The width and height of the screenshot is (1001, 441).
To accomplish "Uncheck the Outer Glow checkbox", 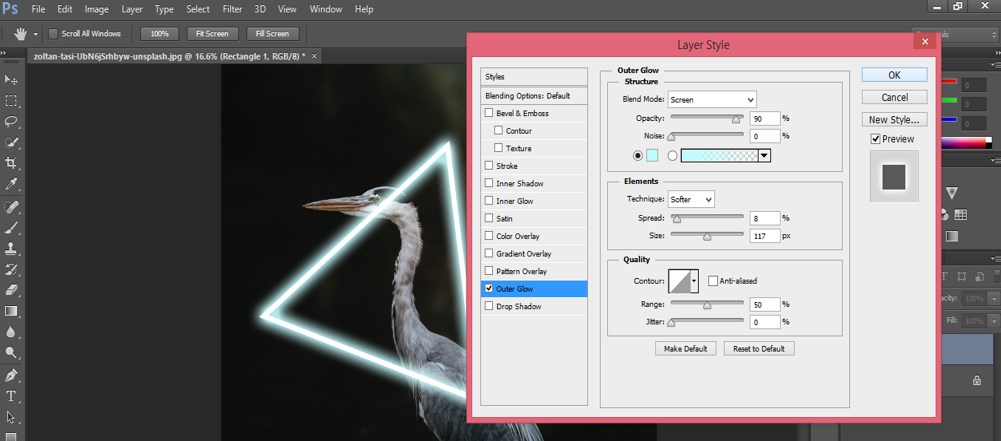I will pyautogui.click(x=489, y=288).
